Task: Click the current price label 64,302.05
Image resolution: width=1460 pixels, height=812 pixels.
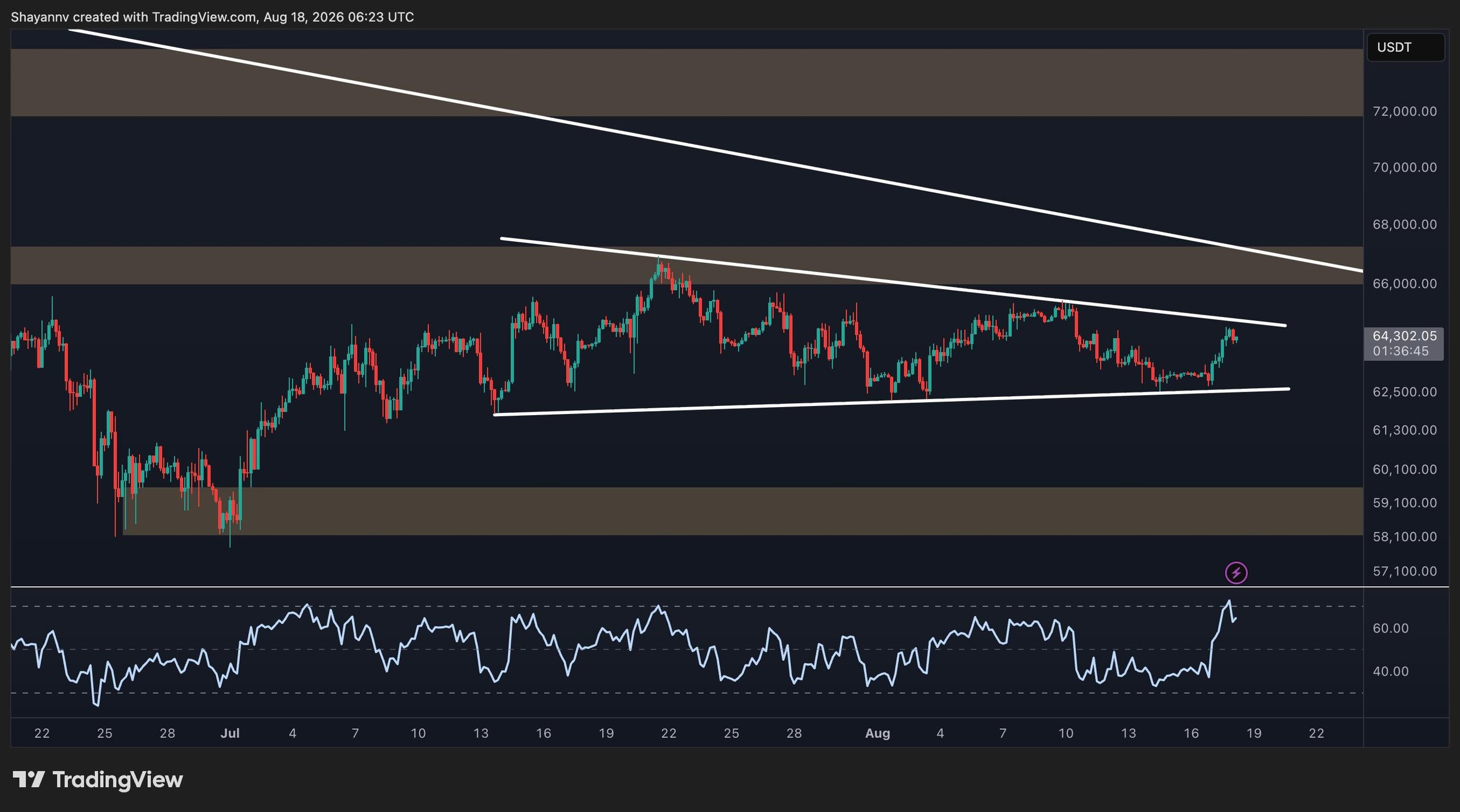Action: [1404, 336]
